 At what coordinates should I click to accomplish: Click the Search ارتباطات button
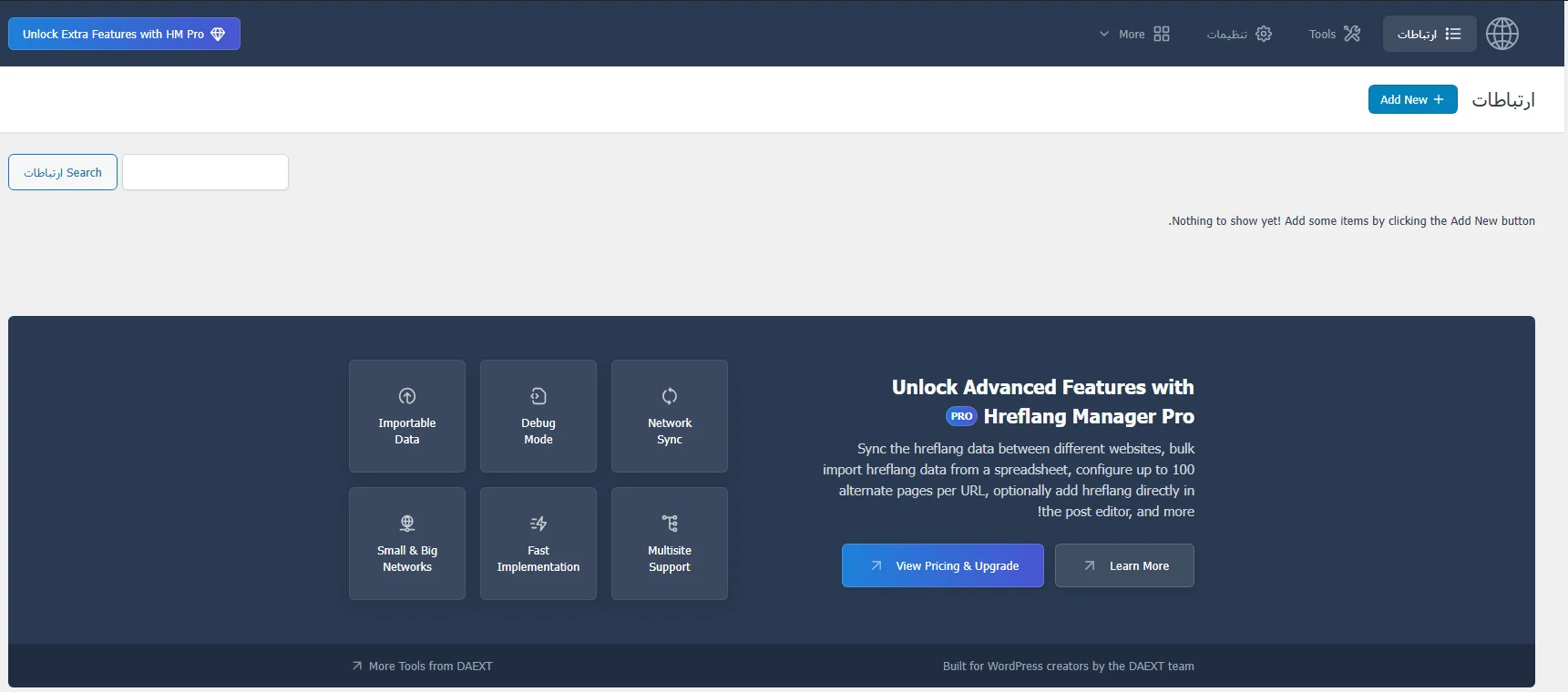click(63, 172)
